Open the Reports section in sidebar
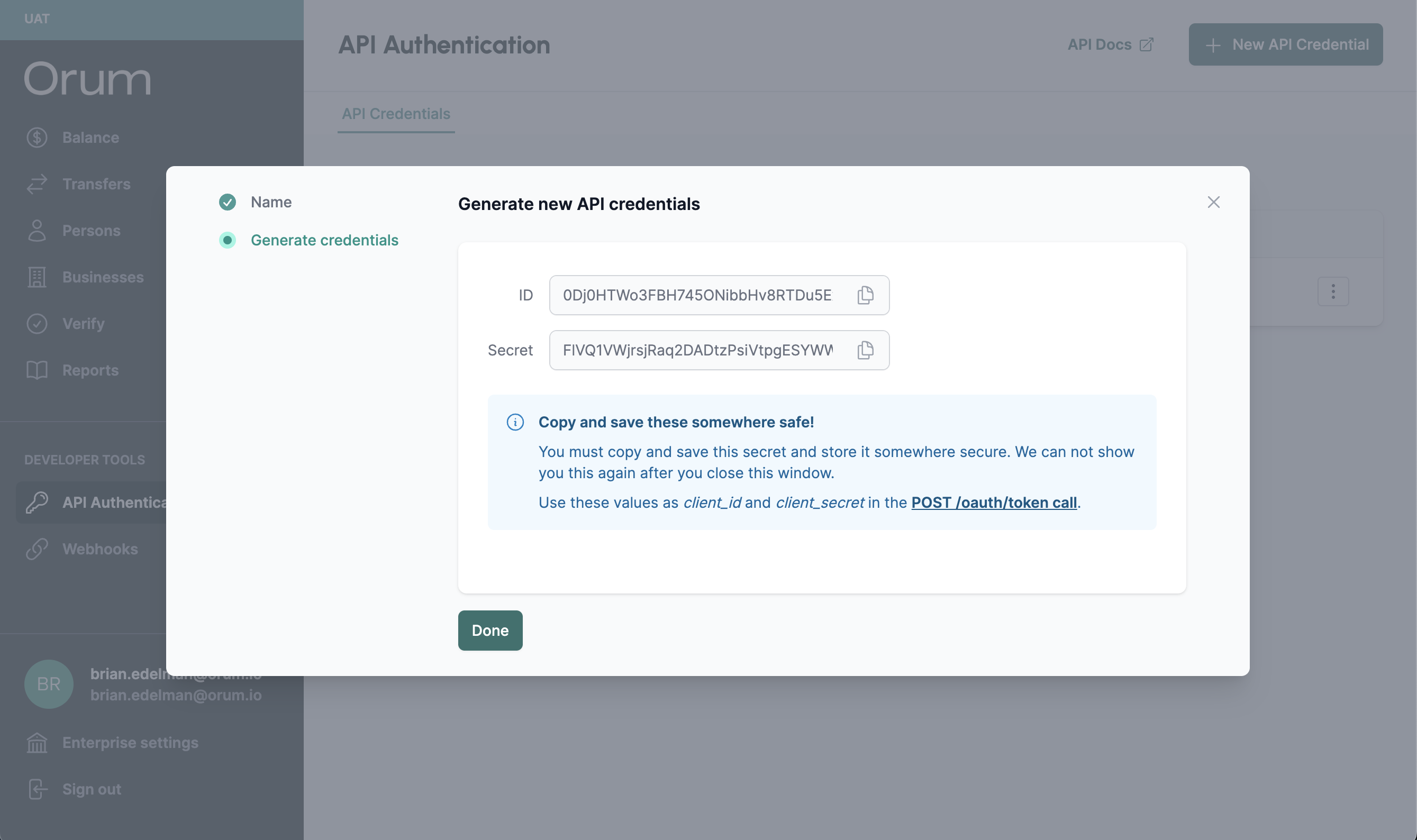The image size is (1417, 840). tap(90, 369)
